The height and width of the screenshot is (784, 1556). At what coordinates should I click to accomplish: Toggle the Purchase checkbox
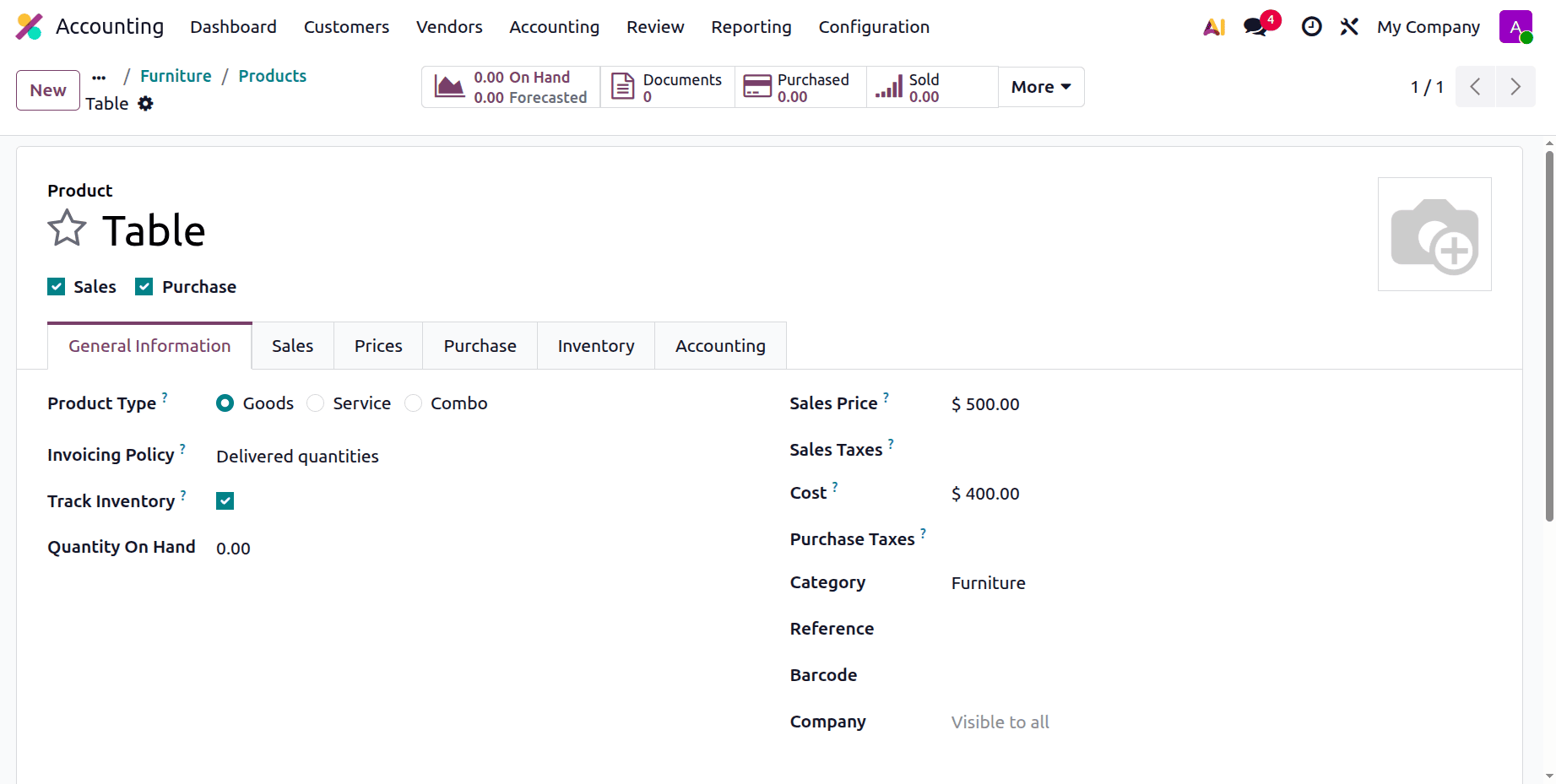(144, 287)
